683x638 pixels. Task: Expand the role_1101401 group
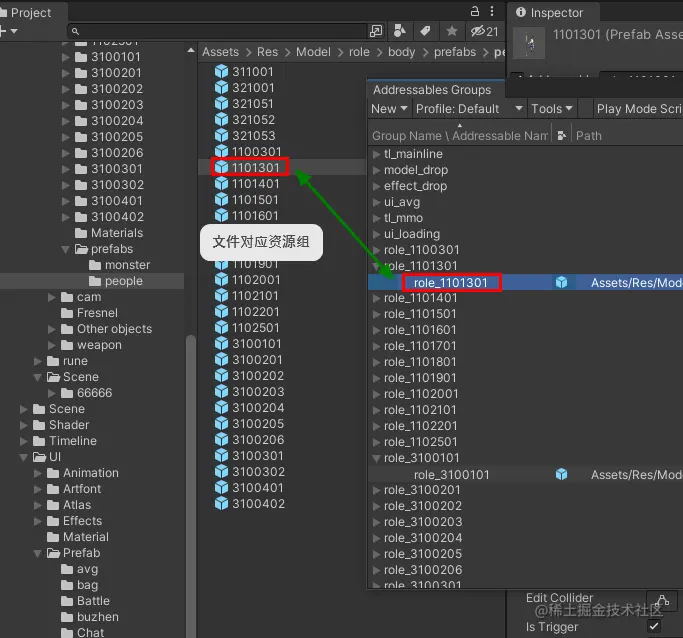point(376,298)
